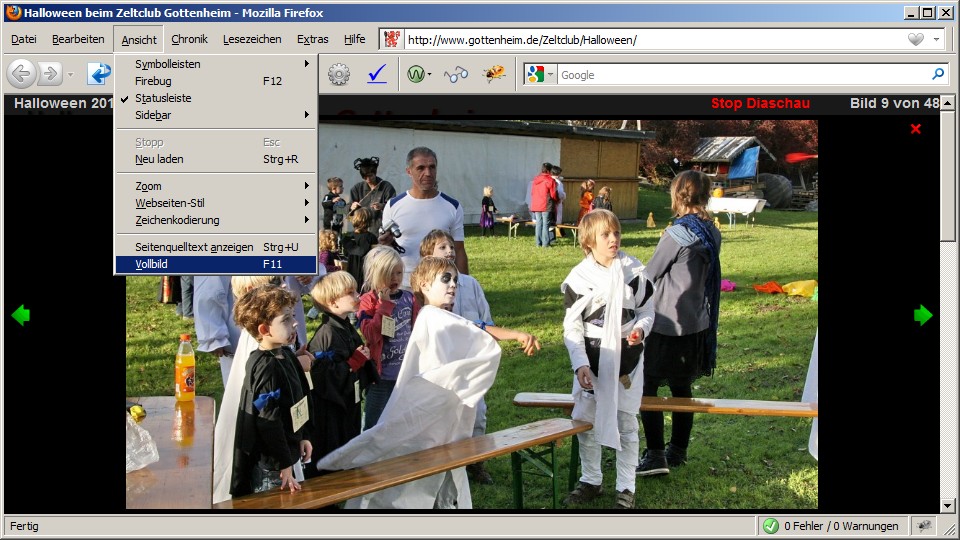Click the glasses icon in the toolbar
Image resolution: width=960 pixels, height=540 pixels.
(456, 74)
